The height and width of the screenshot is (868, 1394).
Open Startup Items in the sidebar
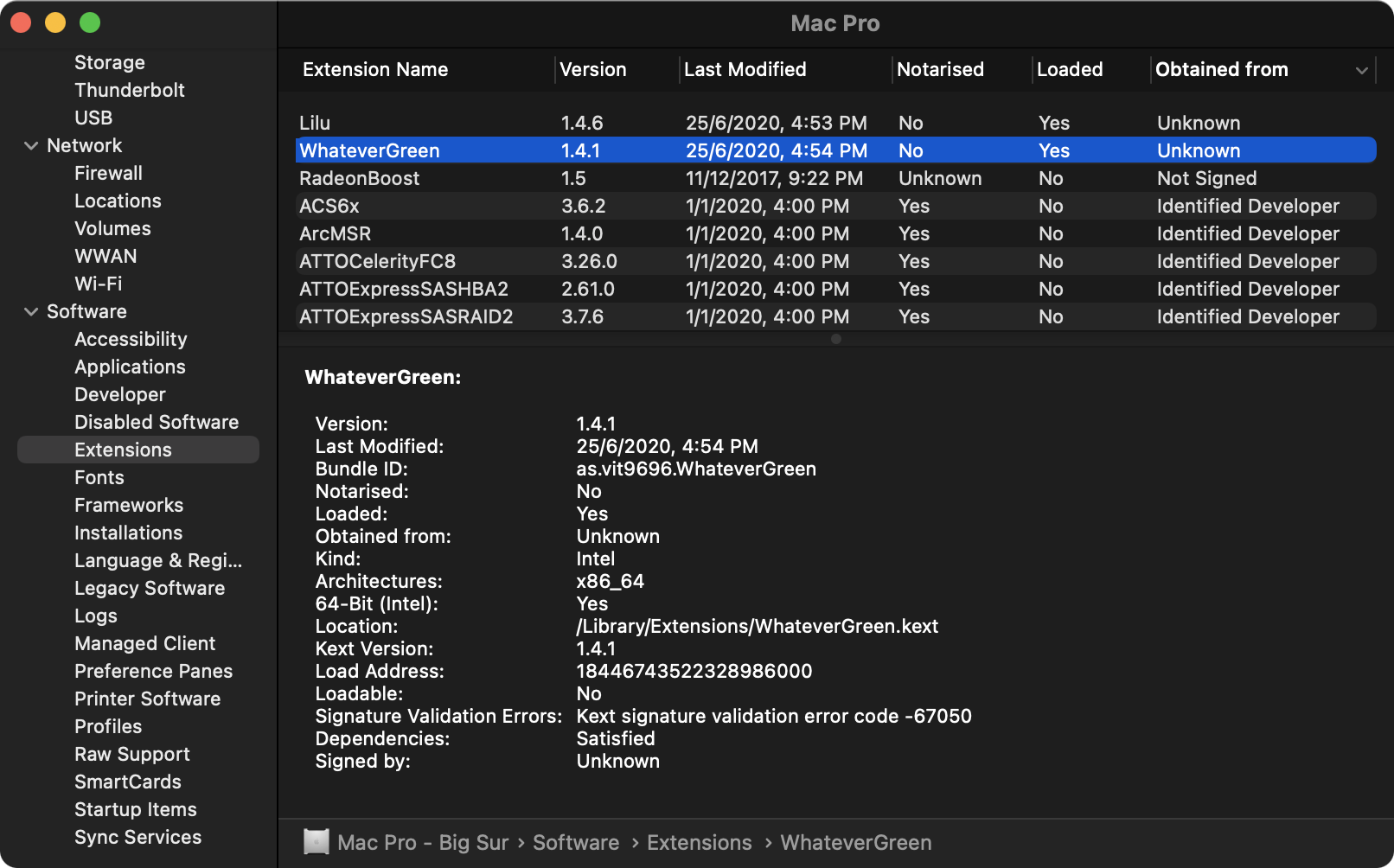pyautogui.click(x=136, y=809)
